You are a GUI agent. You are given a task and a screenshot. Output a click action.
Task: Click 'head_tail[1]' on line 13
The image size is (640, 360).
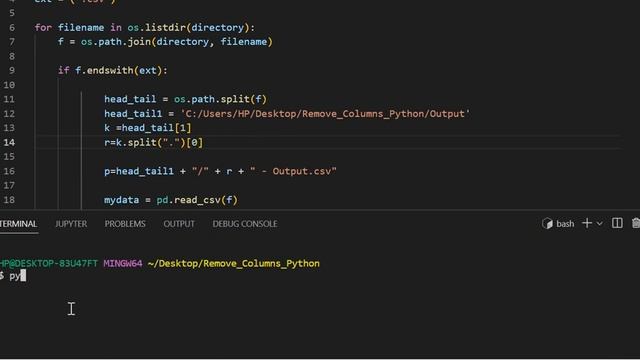pyautogui.click(x=156, y=128)
